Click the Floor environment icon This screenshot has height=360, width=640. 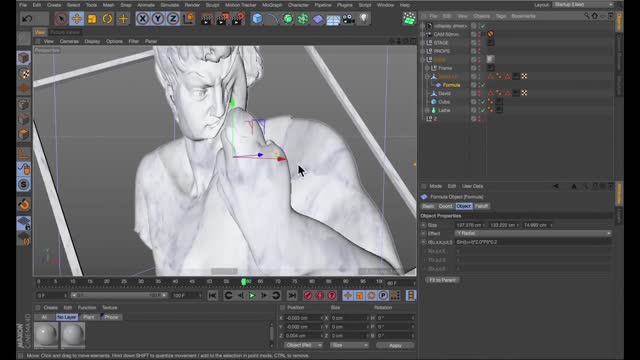coord(333,19)
